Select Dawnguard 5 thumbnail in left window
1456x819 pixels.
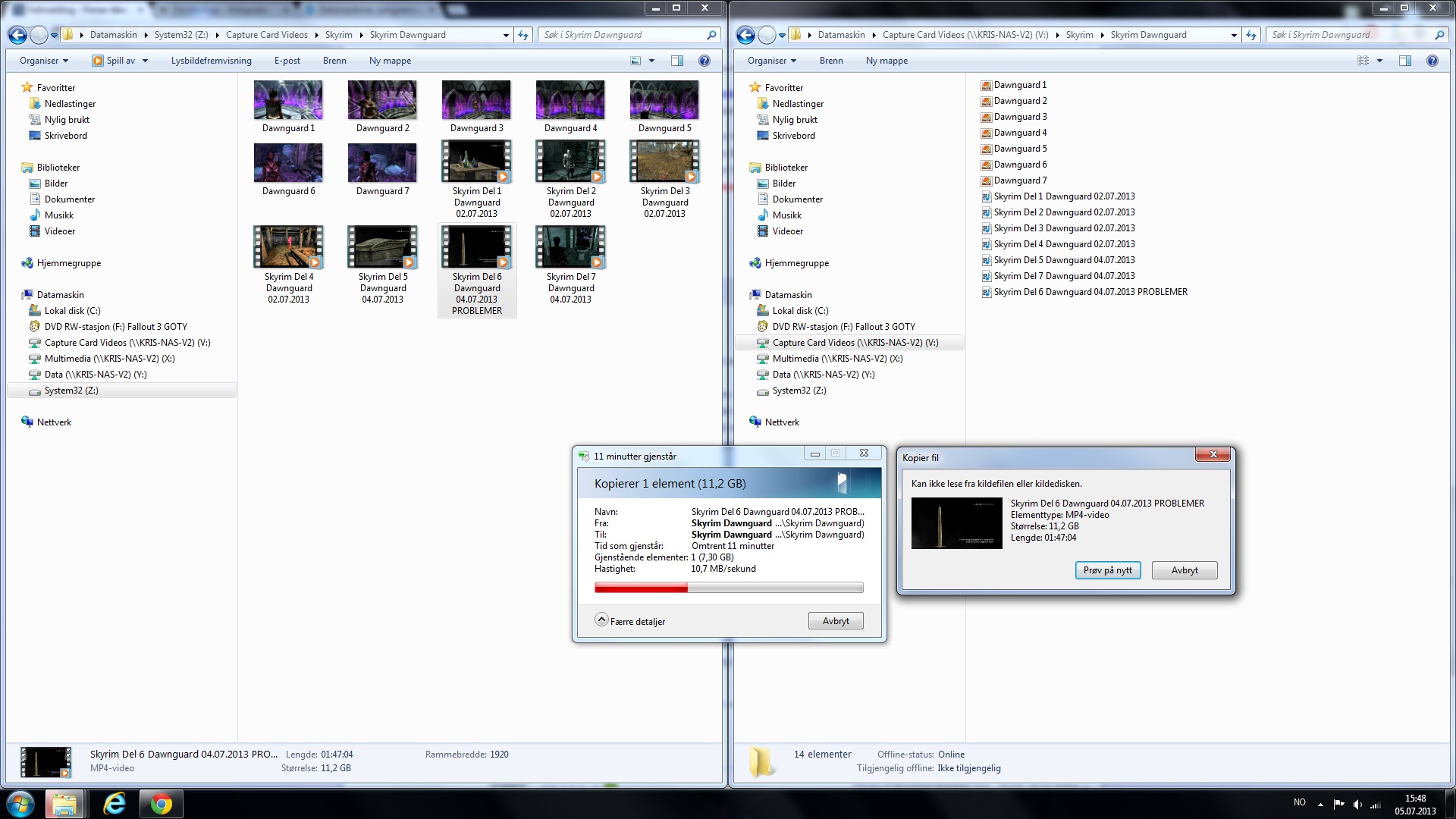[664, 100]
